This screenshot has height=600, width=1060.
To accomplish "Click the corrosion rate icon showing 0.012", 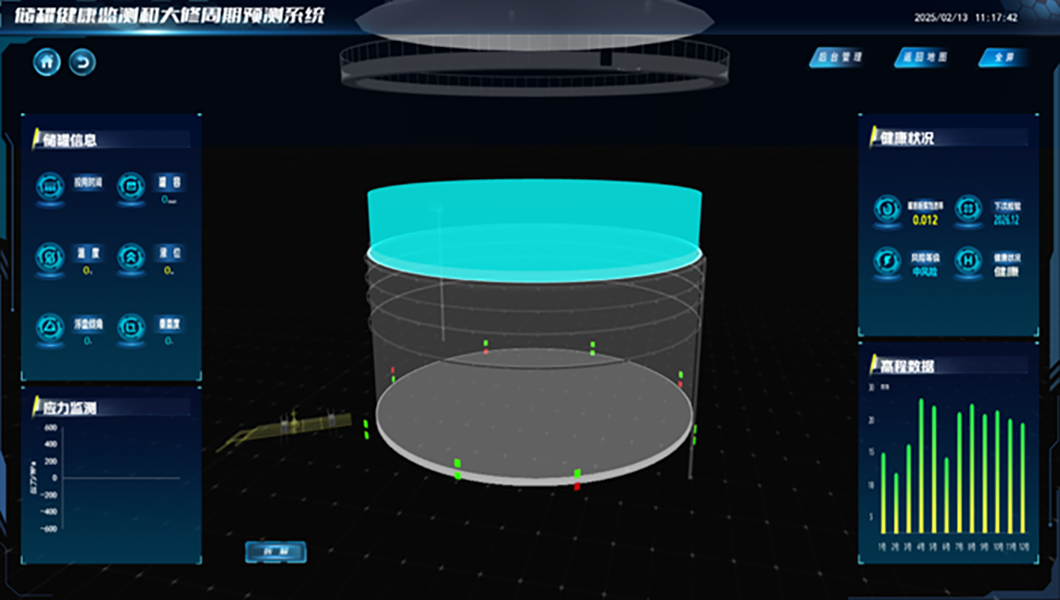I will pyautogui.click(x=886, y=207).
